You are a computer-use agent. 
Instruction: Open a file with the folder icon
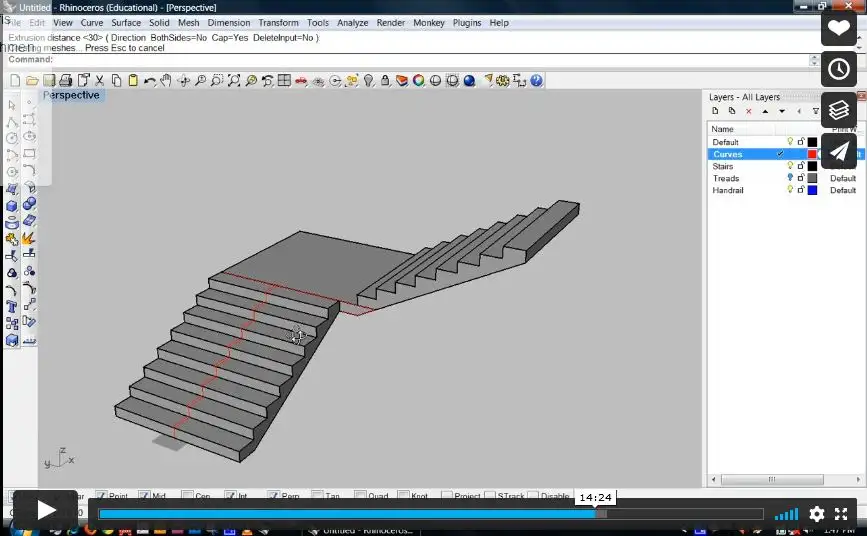click(32, 81)
